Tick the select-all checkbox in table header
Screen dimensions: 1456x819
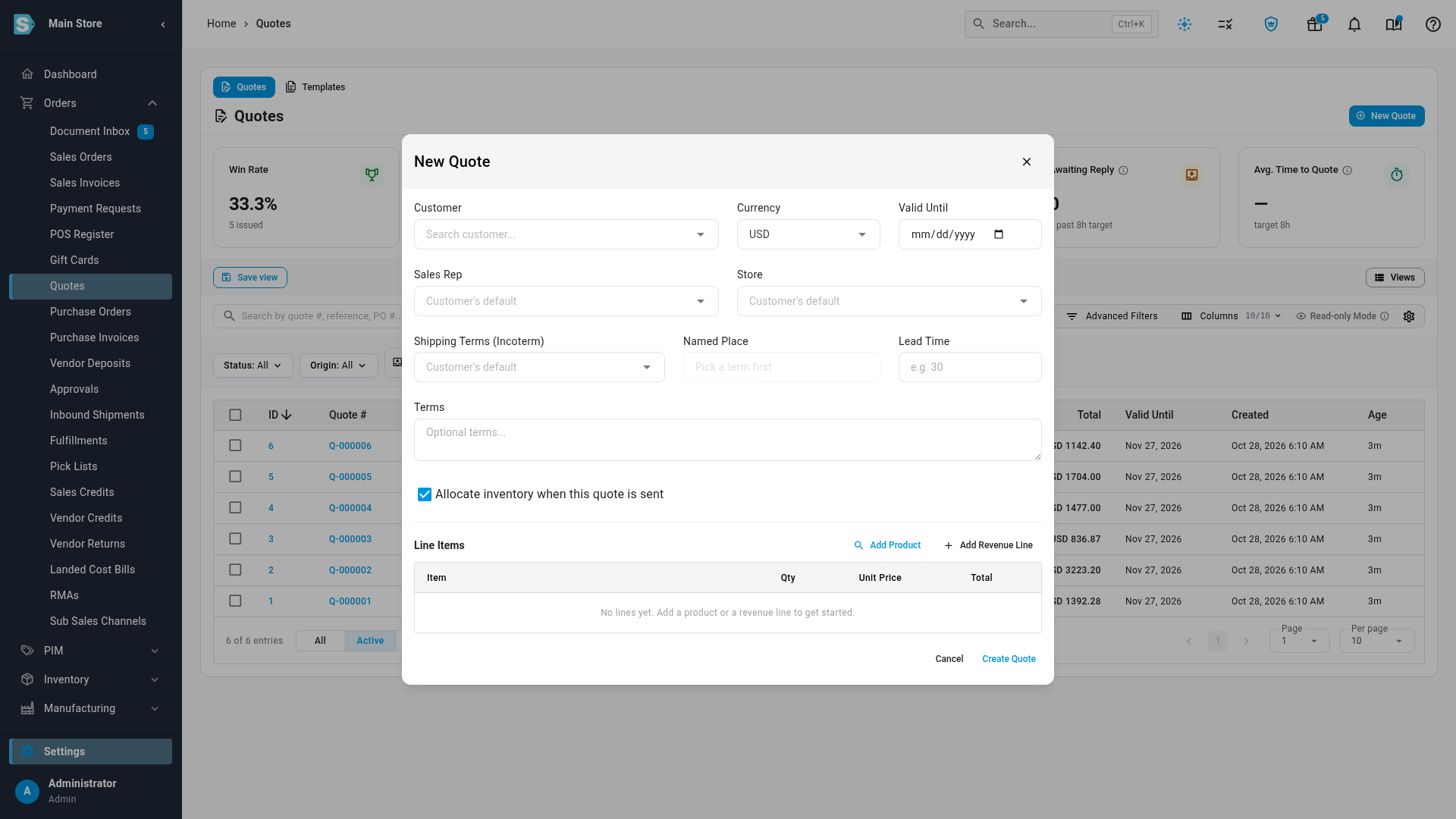pyautogui.click(x=235, y=415)
